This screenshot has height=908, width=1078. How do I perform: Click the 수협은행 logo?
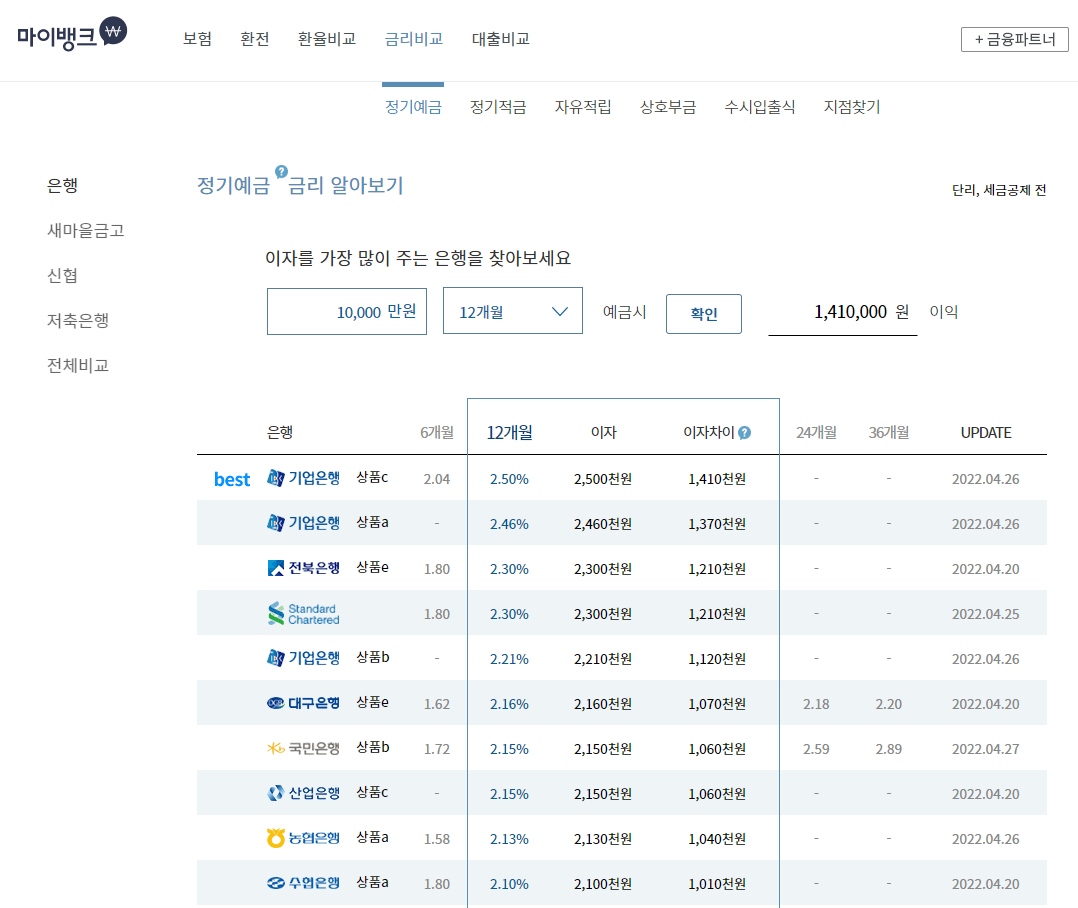tap(303, 883)
